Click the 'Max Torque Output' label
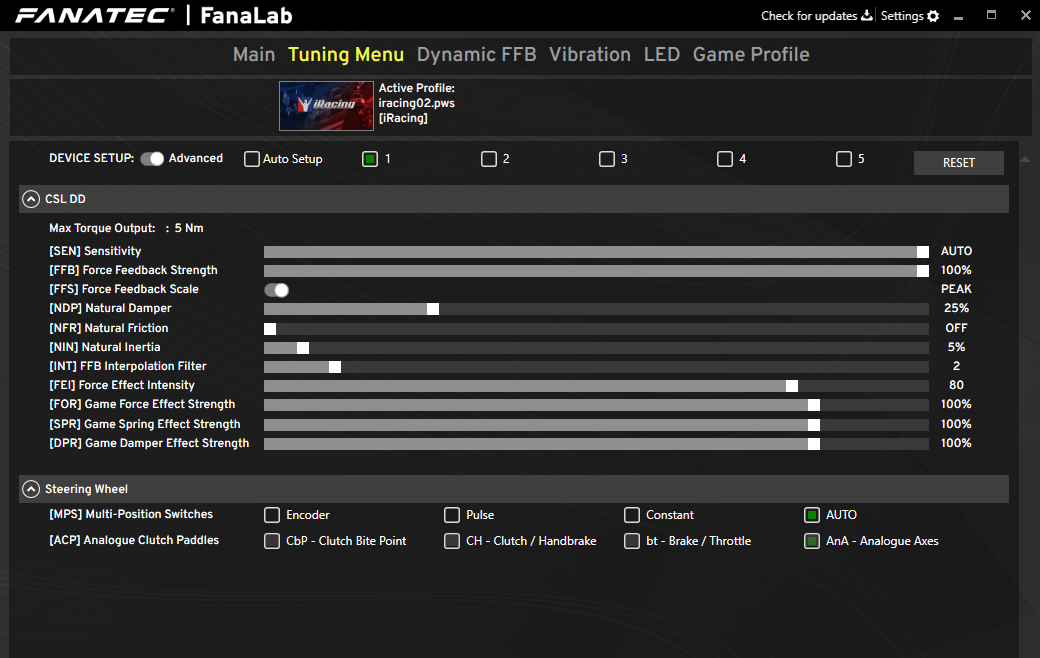This screenshot has width=1040, height=658. (102, 228)
